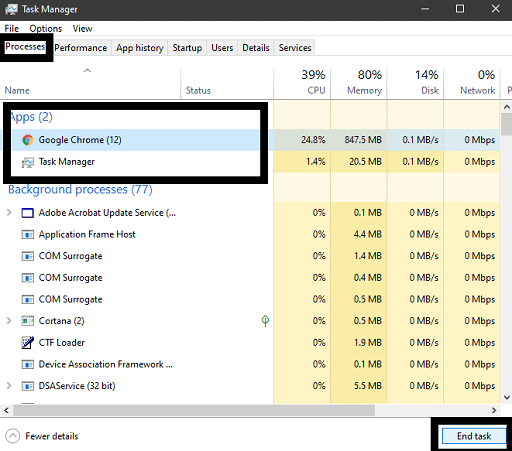The width and height of the screenshot is (512, 451).
Task: Open the Options menu
Action: 46,29
